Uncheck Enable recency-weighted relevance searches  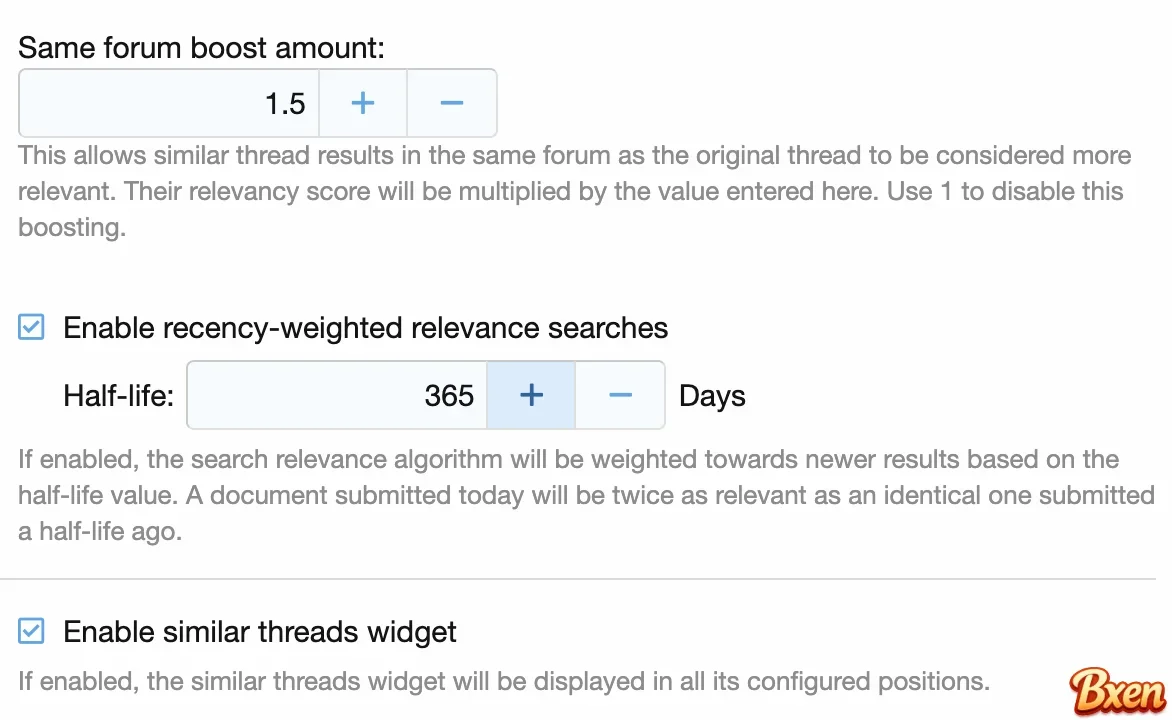[x=30, y=326]
